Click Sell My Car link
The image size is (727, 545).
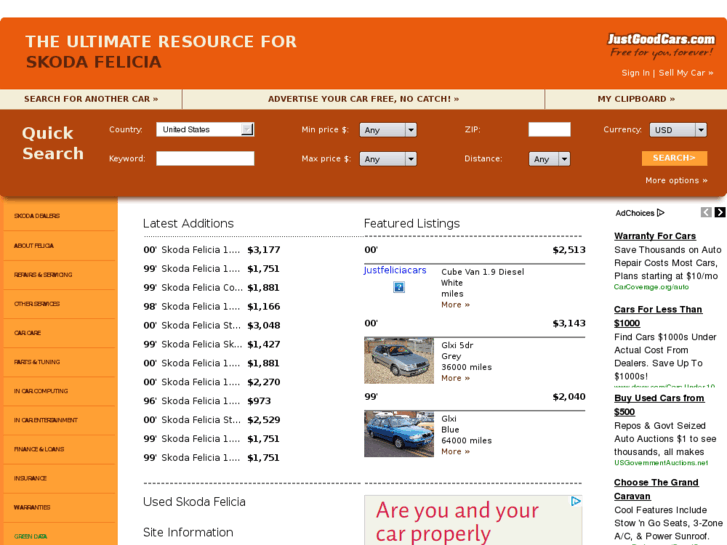tap(686, 73)
